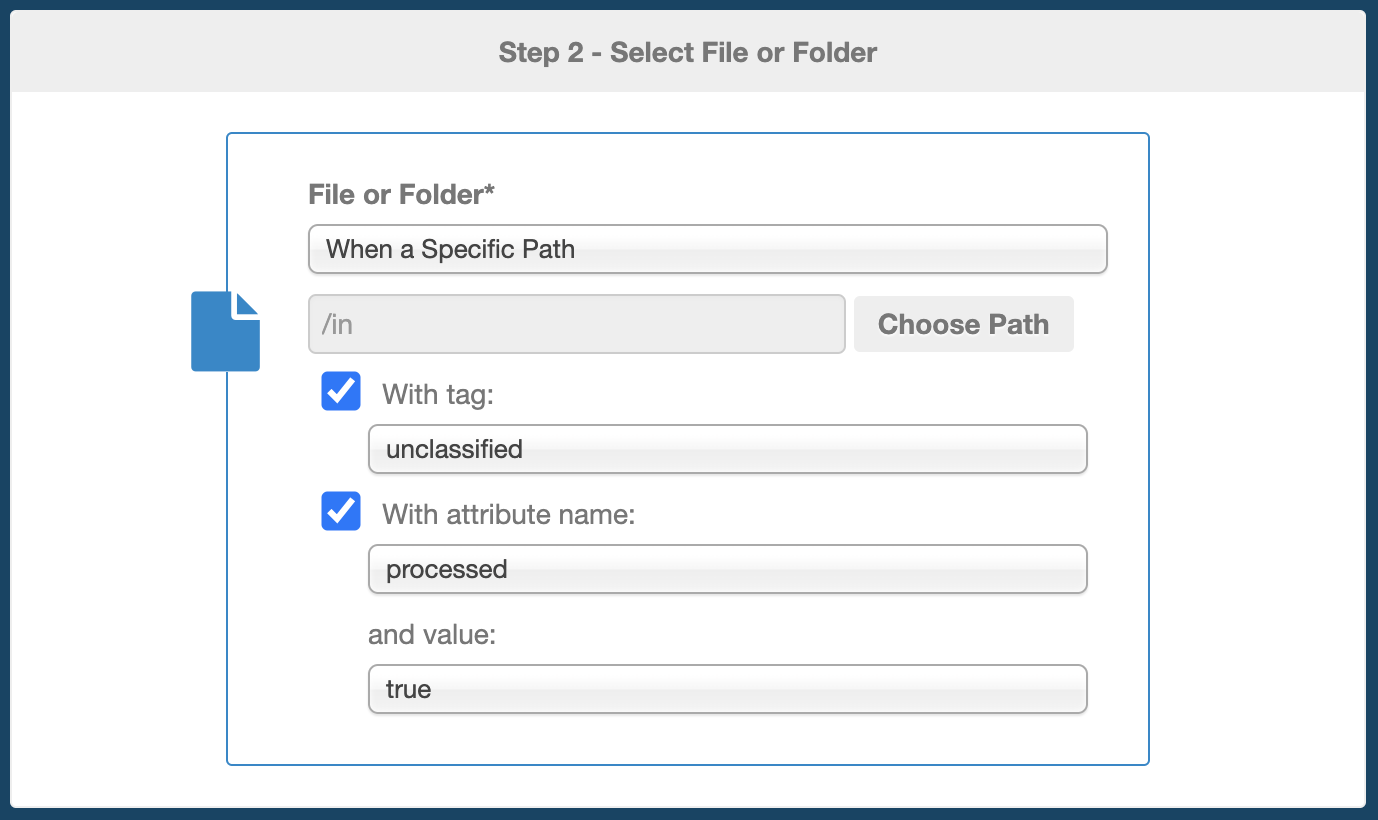Image resolution: width=1378 pixels, height=820 pixels.
Task: Click the gray header bar beside the title
Action: (1120, 52)
